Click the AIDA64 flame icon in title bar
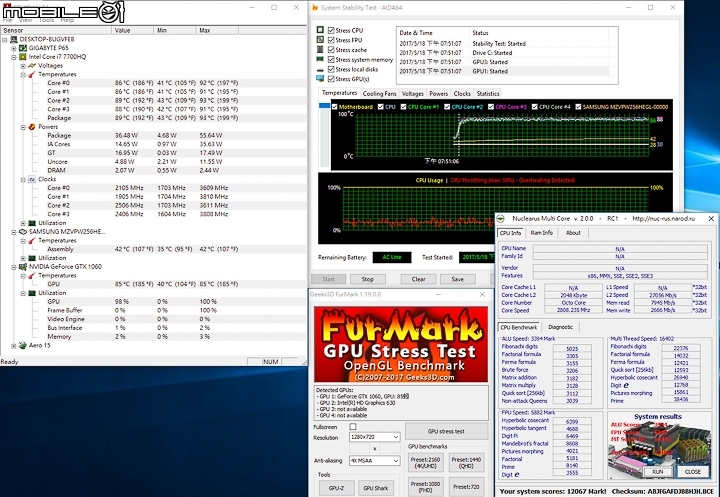This screenshot has height=497, width=720. (315, 7)
